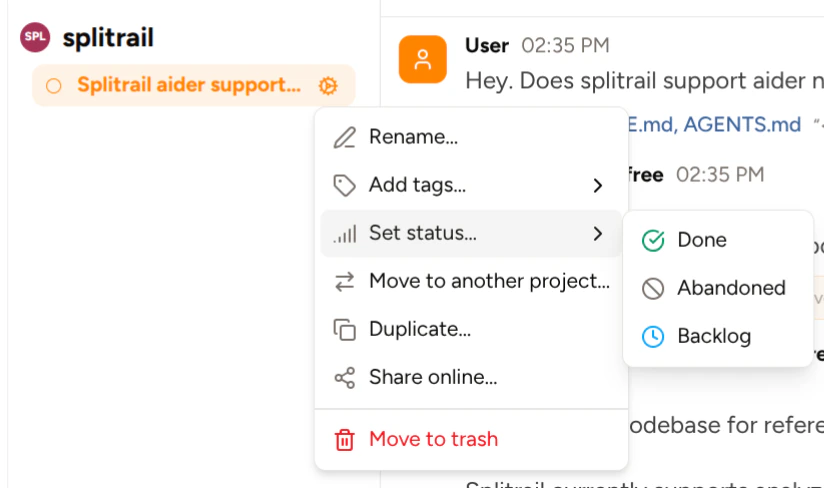Expand the Add tags submenu chevron
Image resolution: width=824 pixels, height=488 pixels.
point(598,185)
